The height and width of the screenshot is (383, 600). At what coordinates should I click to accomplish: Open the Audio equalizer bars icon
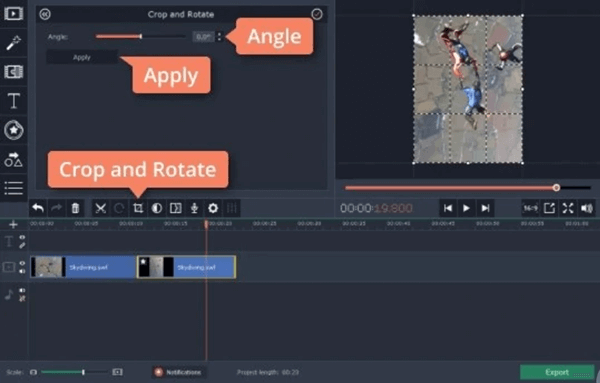pos(232,208)
